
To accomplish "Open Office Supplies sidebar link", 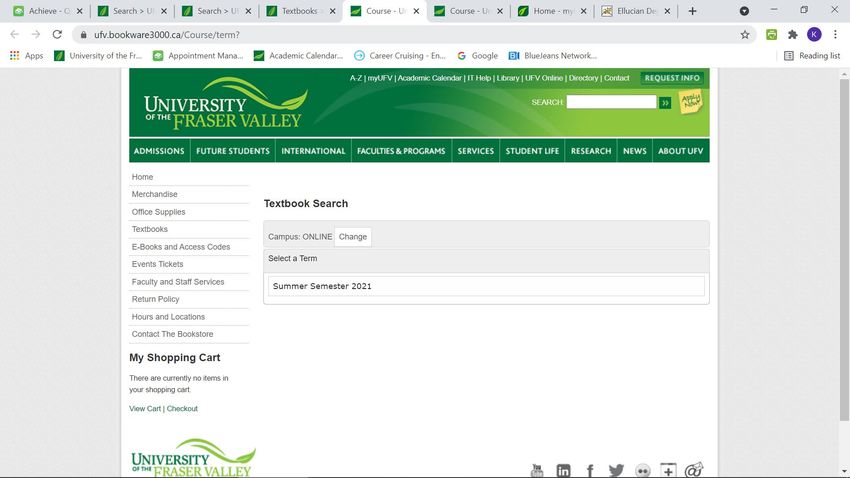I will 158,212.
